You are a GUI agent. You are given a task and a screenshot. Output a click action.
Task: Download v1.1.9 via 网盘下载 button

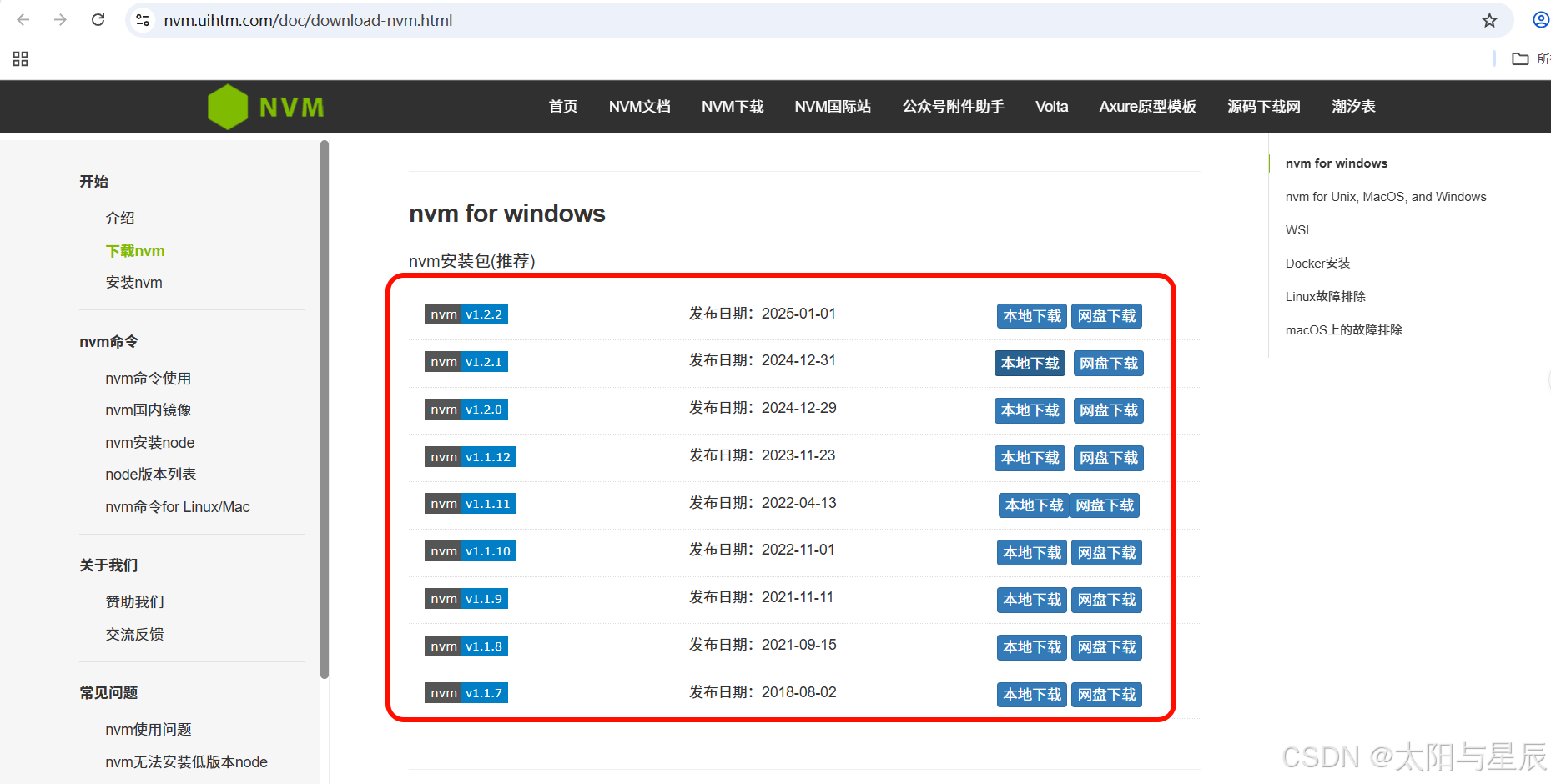coord(1106,600)
